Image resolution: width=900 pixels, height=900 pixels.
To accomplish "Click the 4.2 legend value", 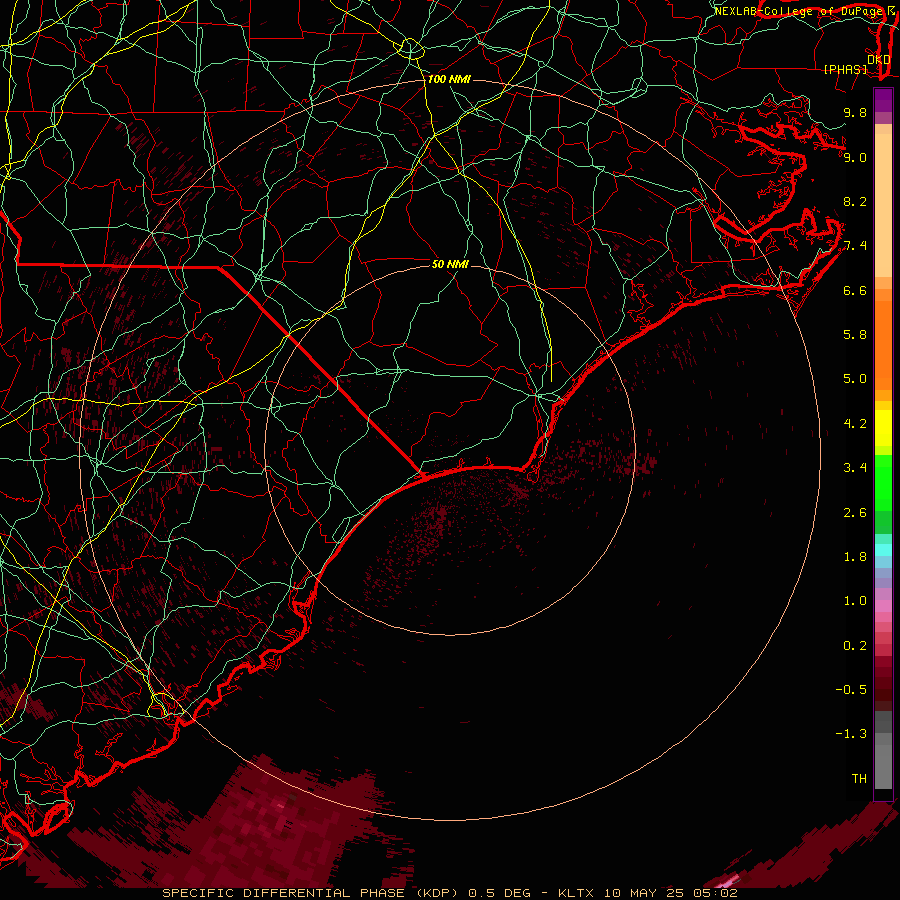I will 855,424.
